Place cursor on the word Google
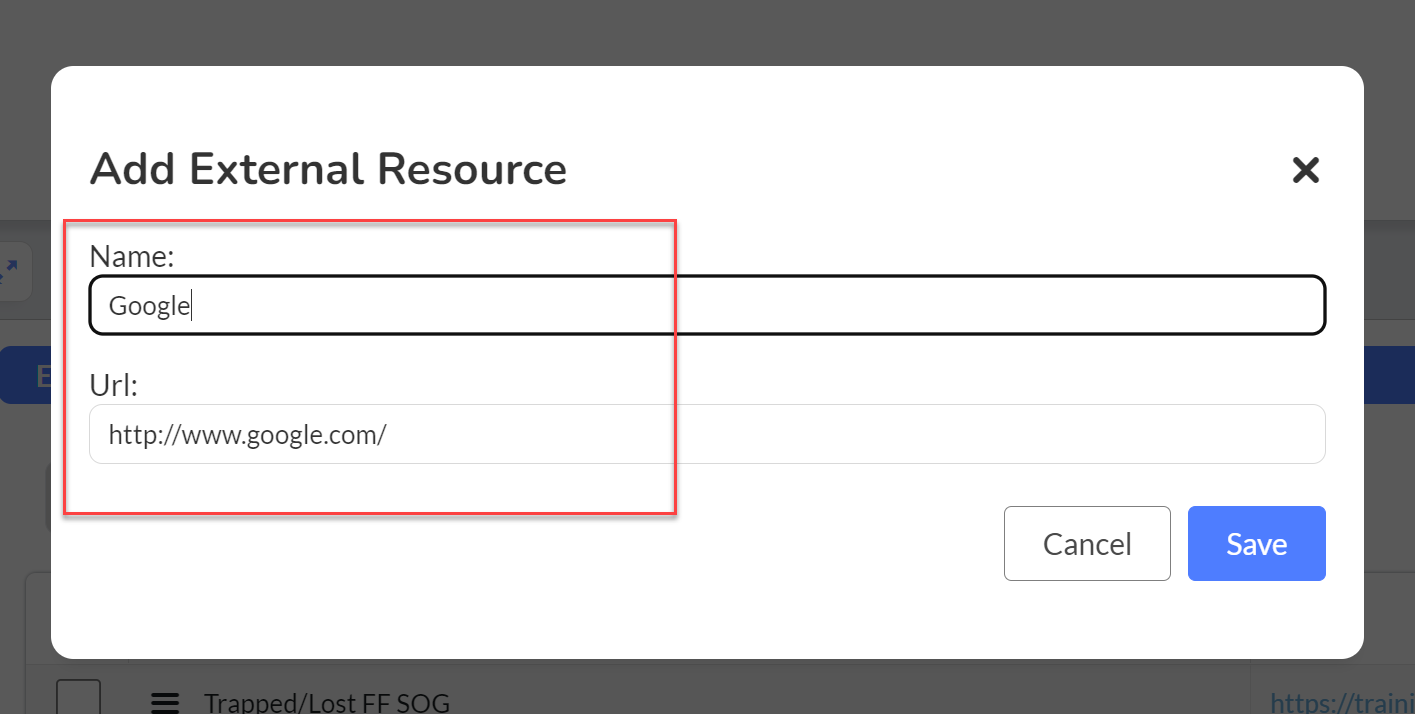This screenshot has height=714, width=1415. (149, 306)
